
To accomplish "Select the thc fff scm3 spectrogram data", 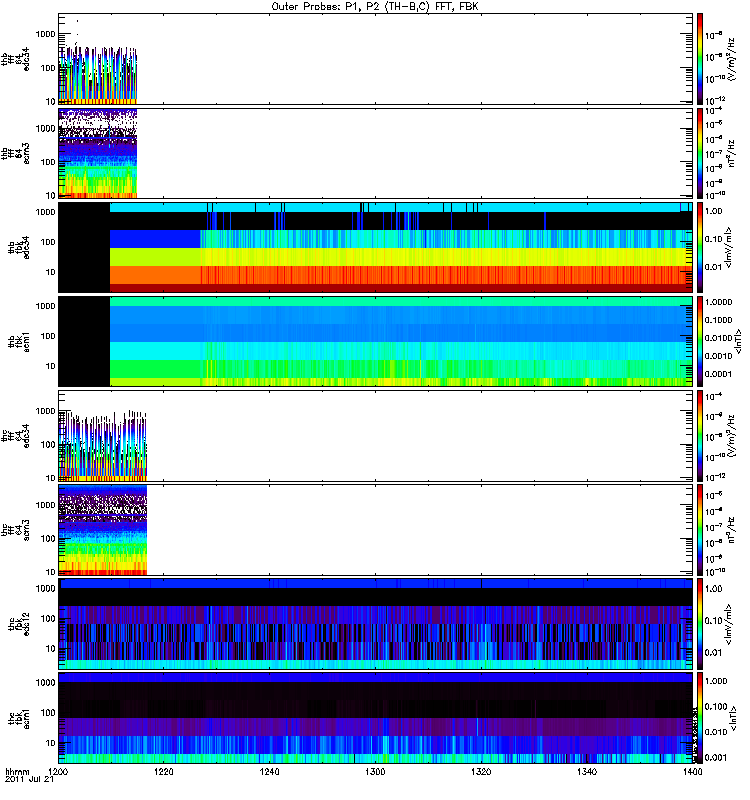I will point(103,530).
